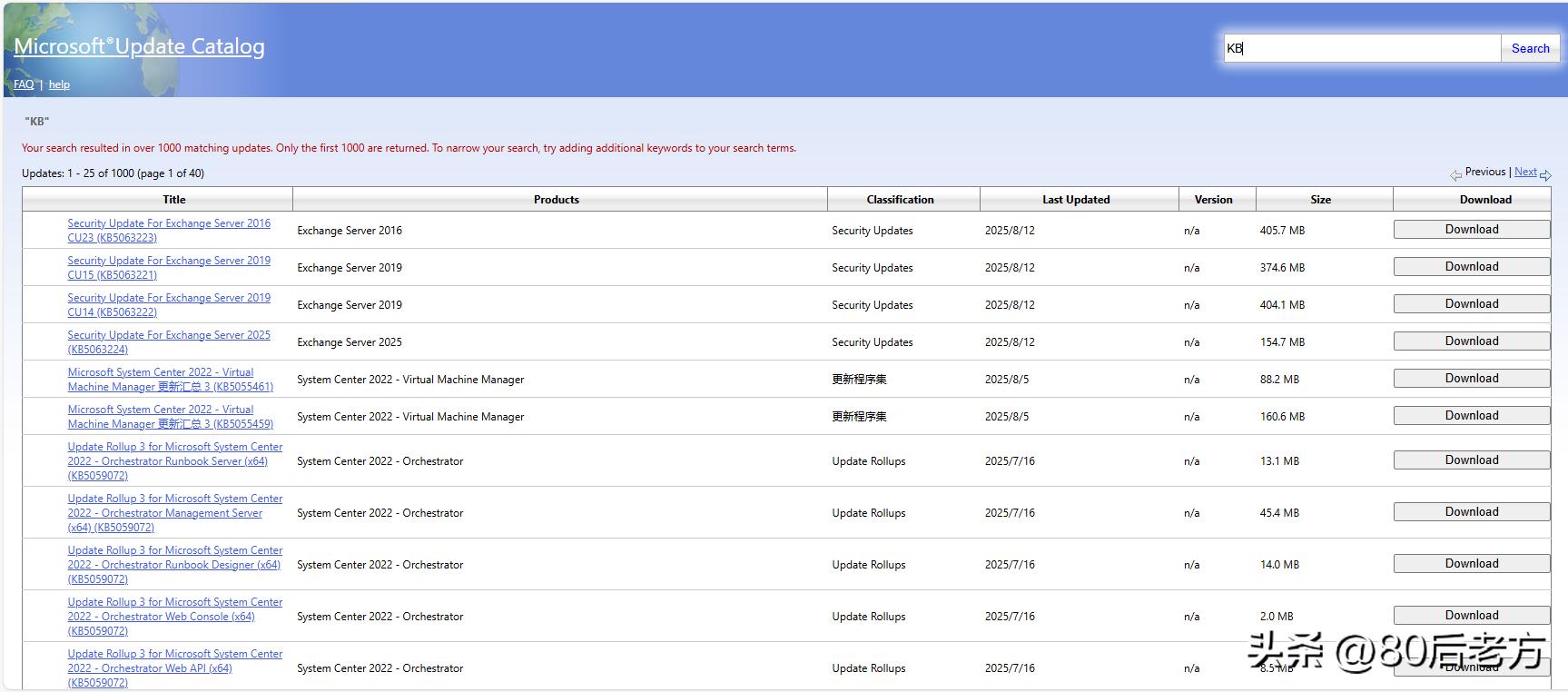1568x692 pixels.
Task: Focus the search box containing KB
Action: click(1362, 48)
